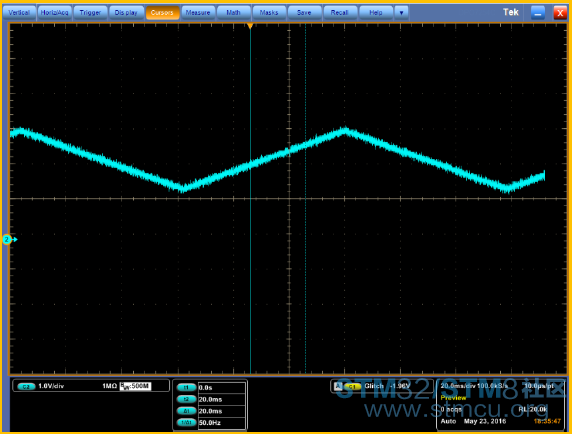Expand the menu bar dropdown arrow
573x434 pixels.
click(401, 12)
